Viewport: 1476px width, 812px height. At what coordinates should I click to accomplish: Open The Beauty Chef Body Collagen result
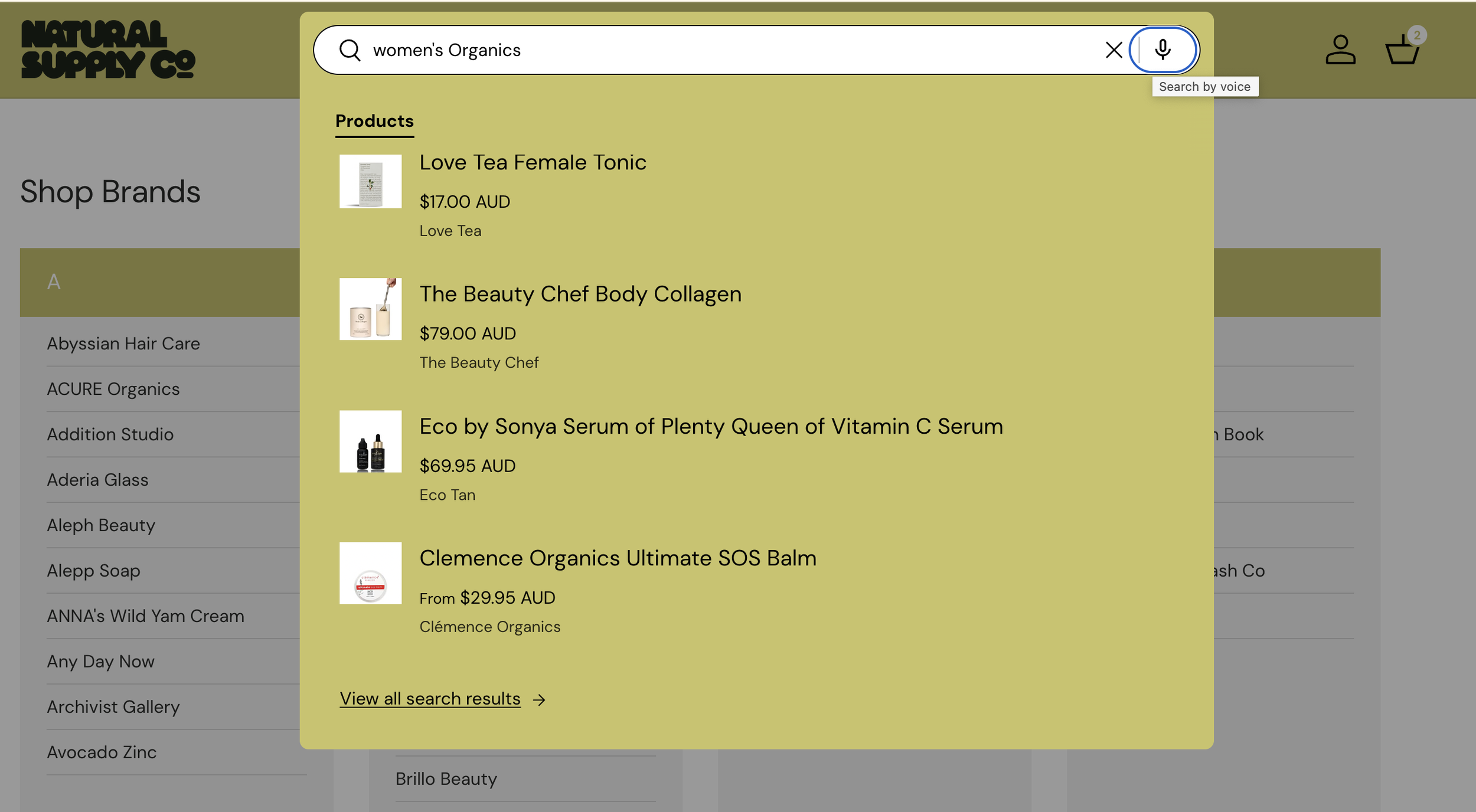pos(580,294)
